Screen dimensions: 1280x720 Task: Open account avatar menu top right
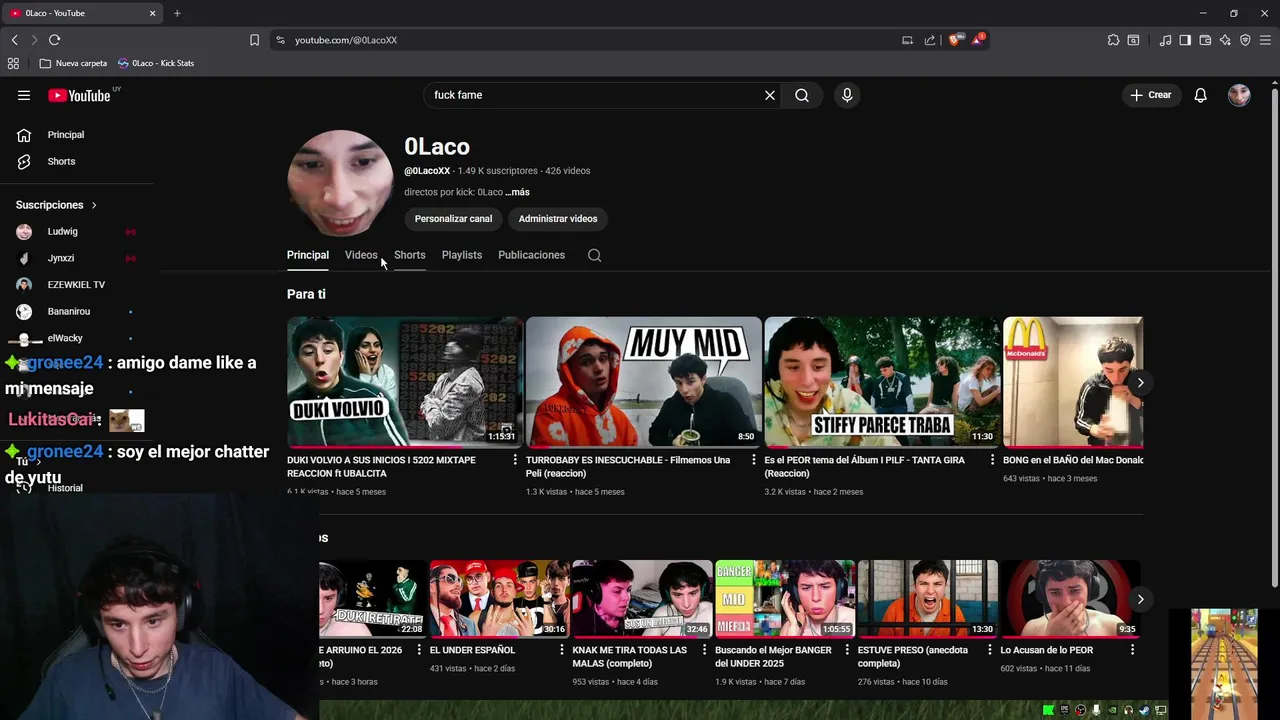pyautogui.click(x=1239, y=95)
